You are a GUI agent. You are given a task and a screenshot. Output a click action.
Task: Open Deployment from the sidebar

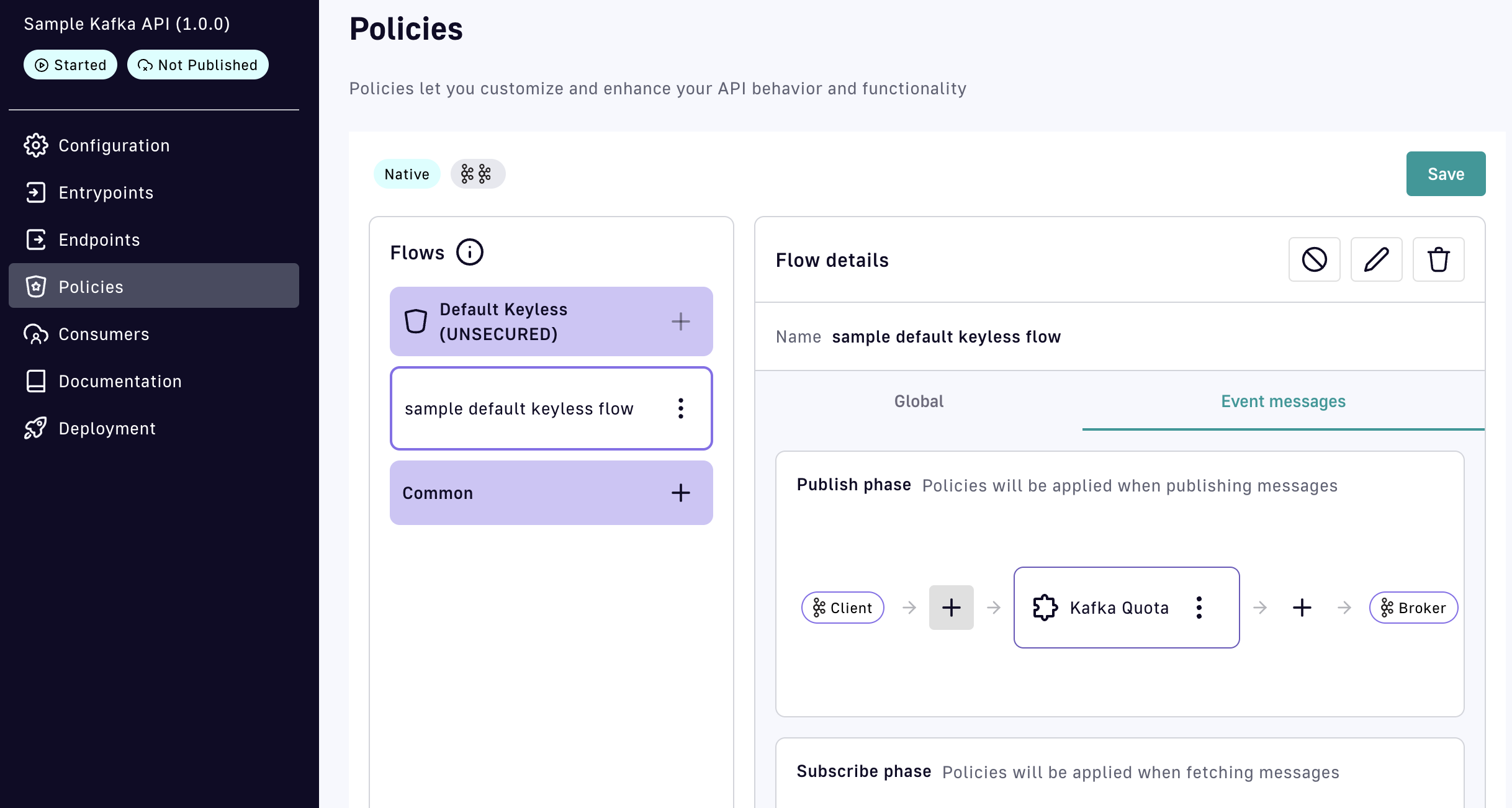[107, 429]
